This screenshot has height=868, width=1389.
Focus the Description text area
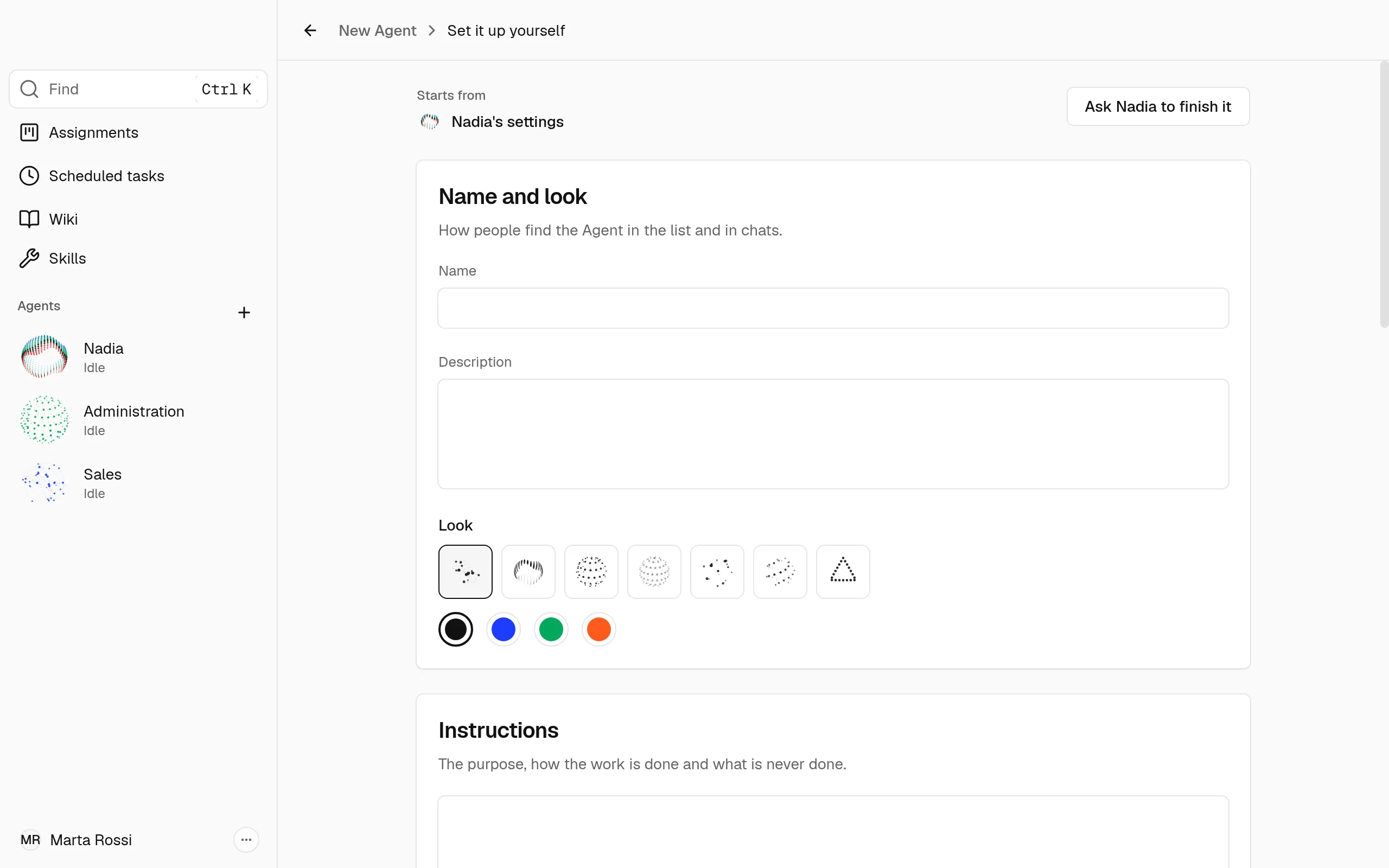833,434
